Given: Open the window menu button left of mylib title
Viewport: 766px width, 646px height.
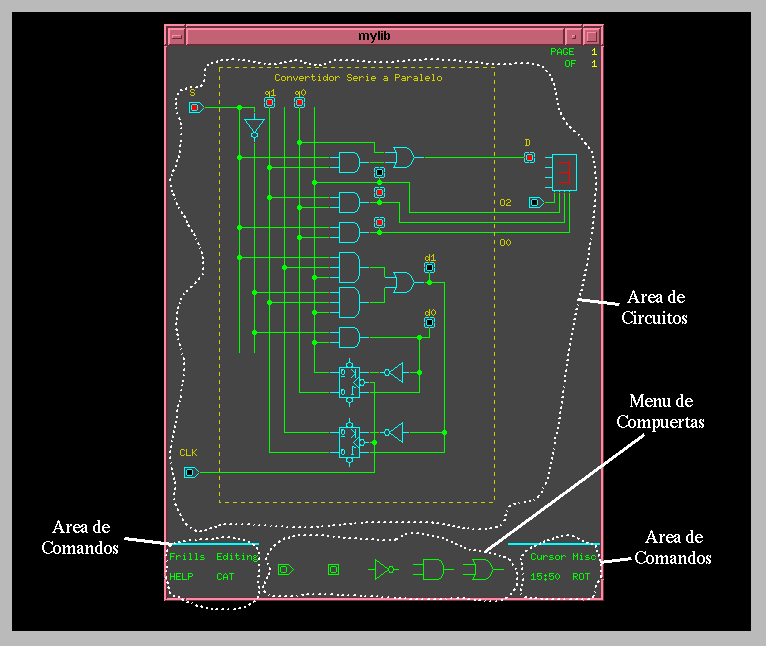Looking at the screenshot, I should pos(176,35).
